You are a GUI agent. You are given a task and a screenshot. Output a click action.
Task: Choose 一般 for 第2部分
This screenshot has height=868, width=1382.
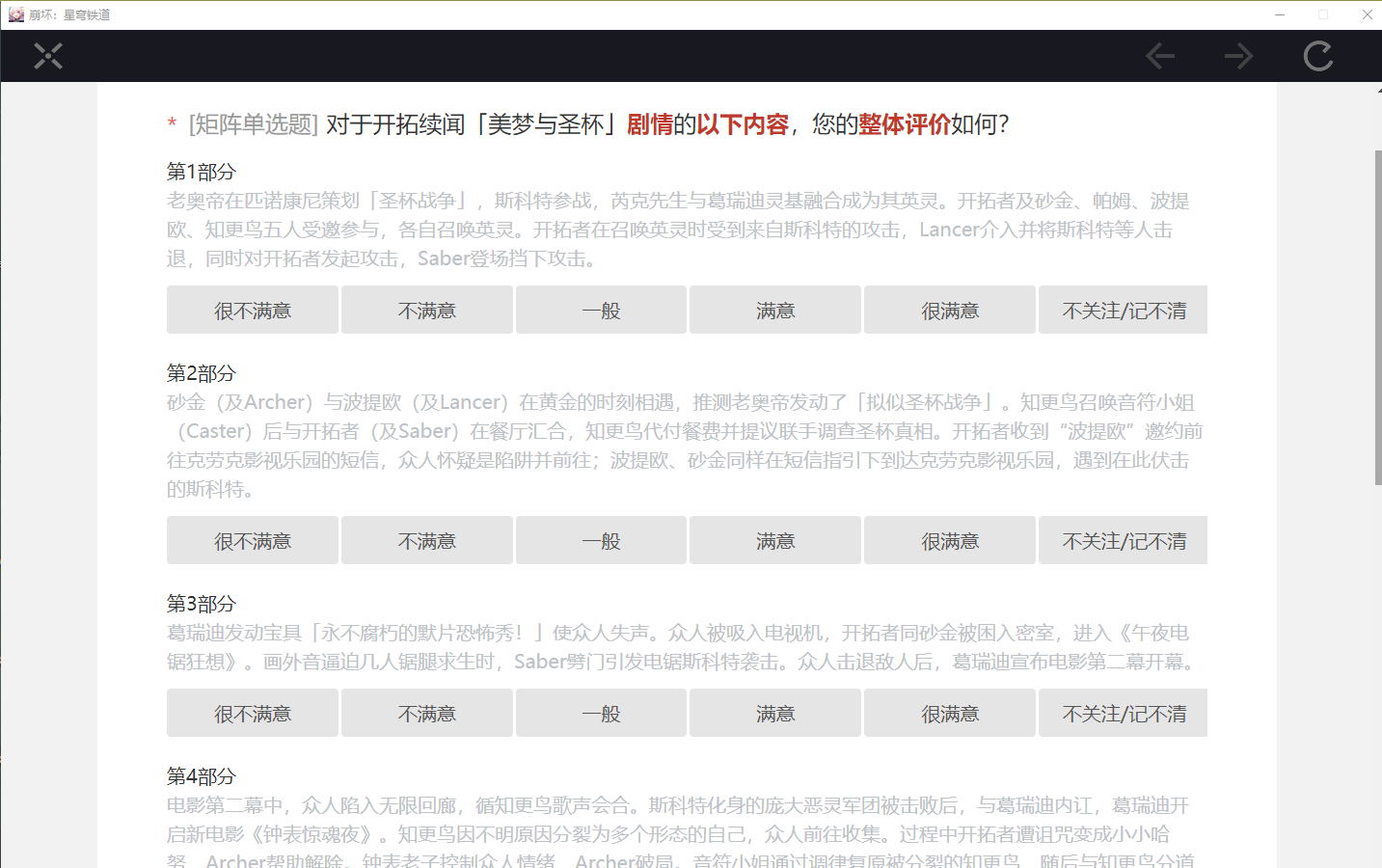[x=601, y=541]
